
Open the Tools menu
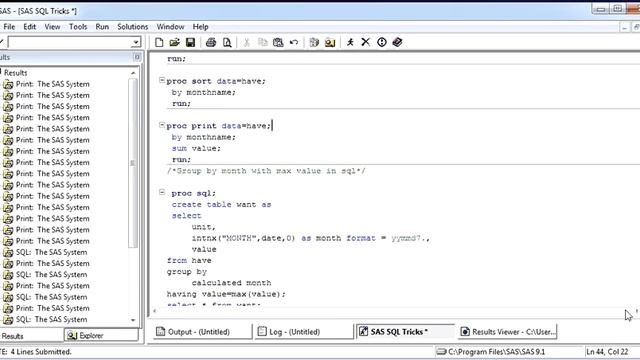pos(78,27)
